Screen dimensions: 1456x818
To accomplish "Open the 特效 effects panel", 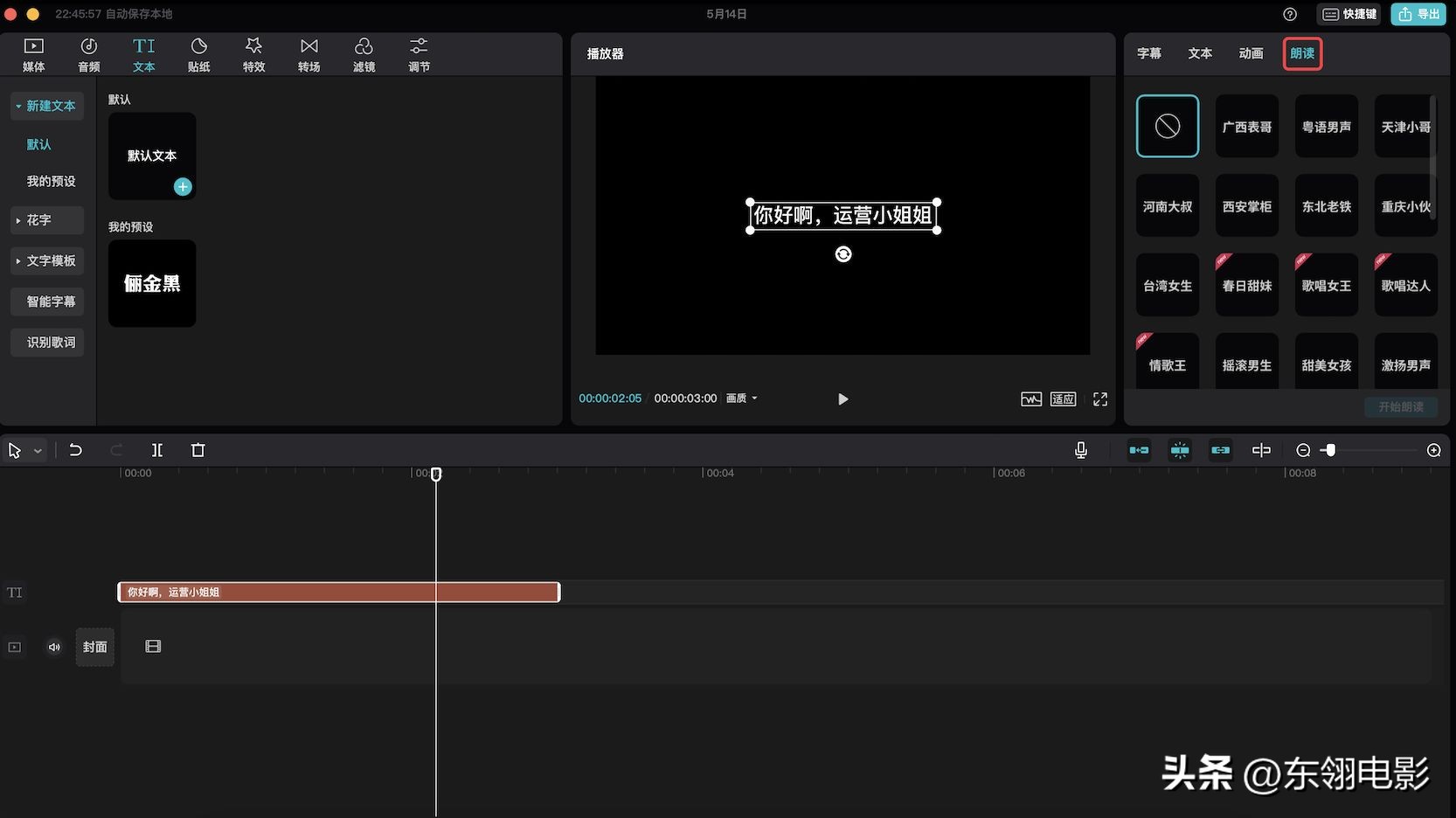I will 253,54.
